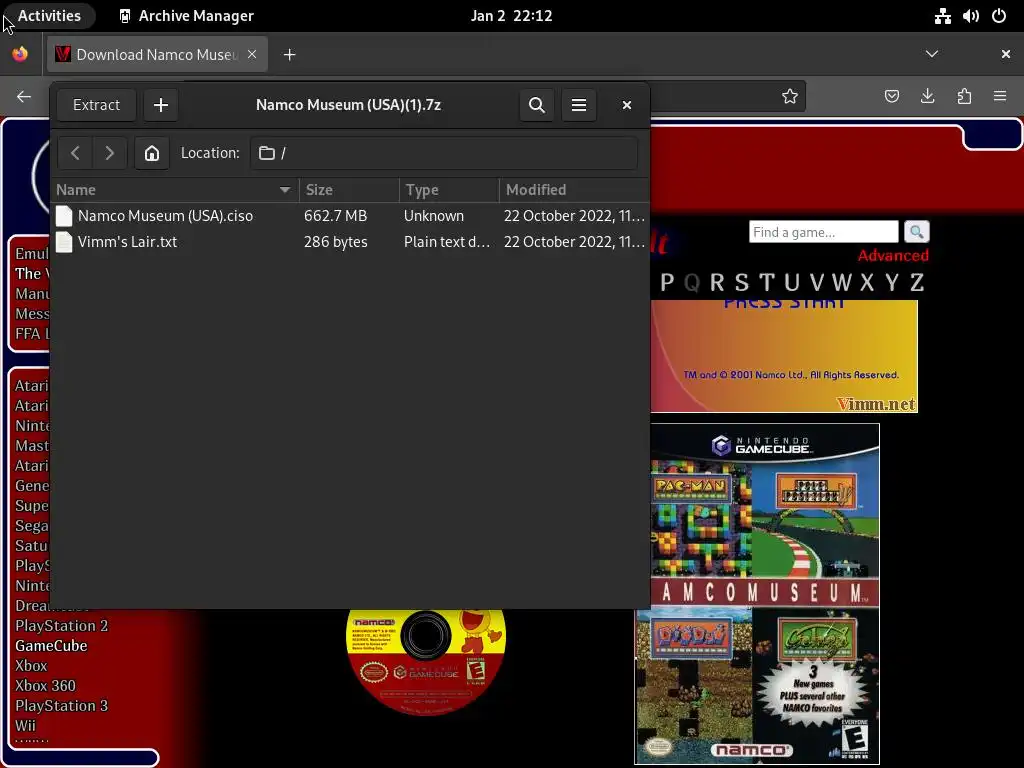Open the PlayStation 2 system link
The image size is (1024, 768).
pyautogui.click(x=61, y=626)
